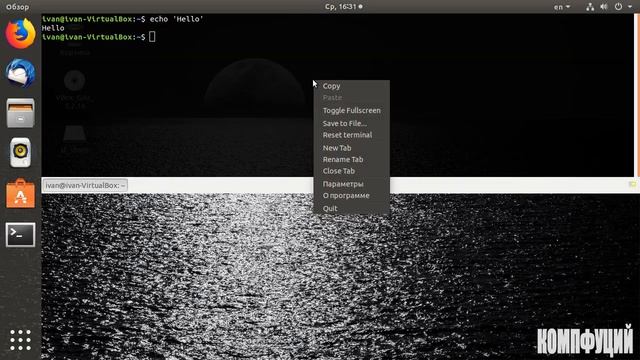Select Reset terminal in the context menu

[x=351, y=135]
